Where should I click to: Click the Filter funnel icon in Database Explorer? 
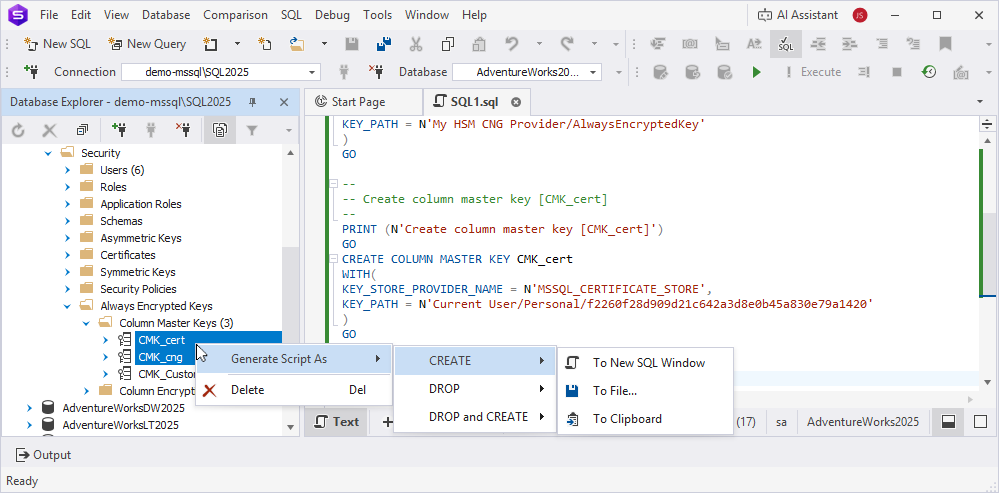point(252,131)
